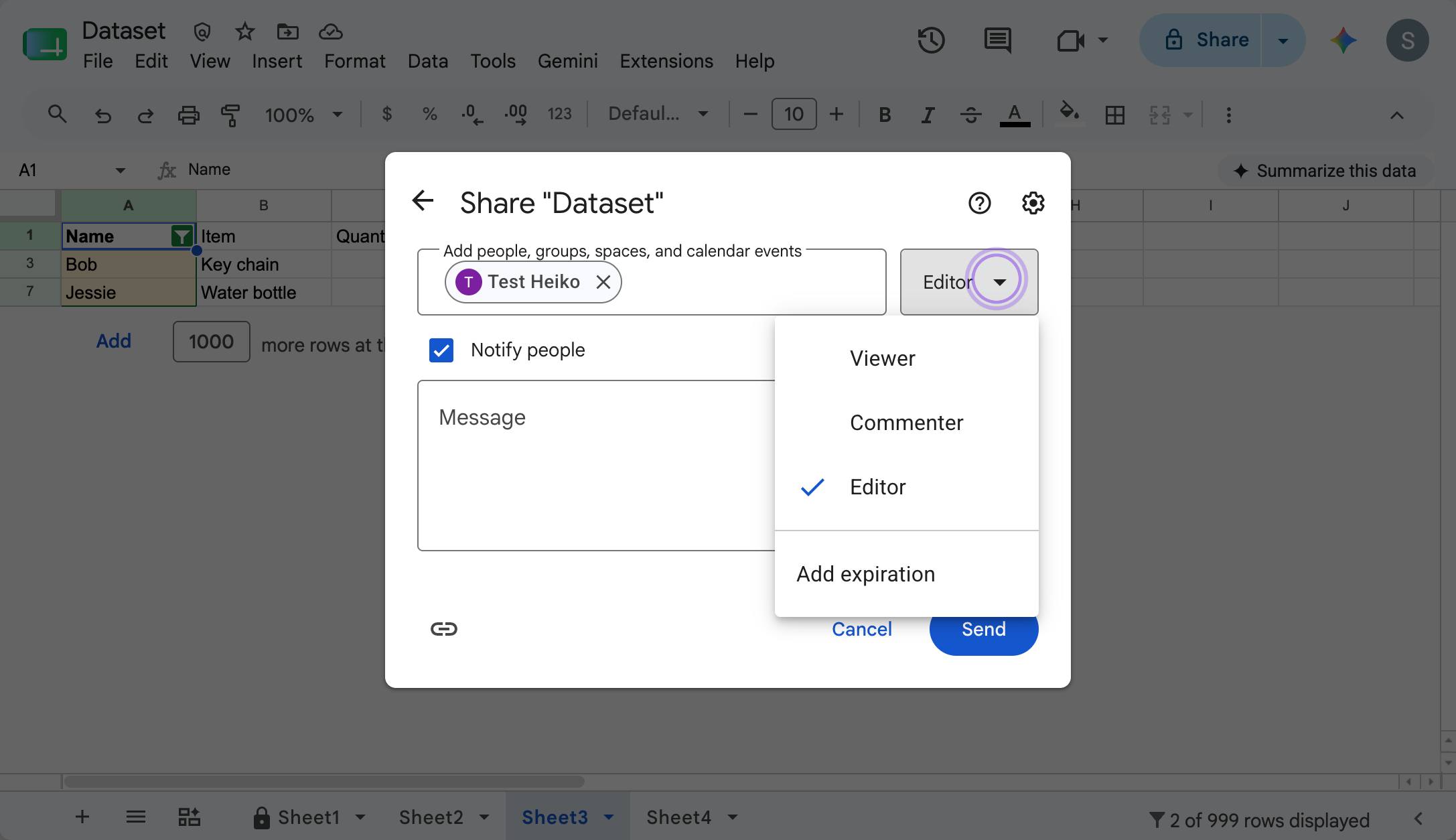Image resolution: width=1456 pixels, height=840 pixels.
Task: Cancel the share dialog
Action: [861, 629]
